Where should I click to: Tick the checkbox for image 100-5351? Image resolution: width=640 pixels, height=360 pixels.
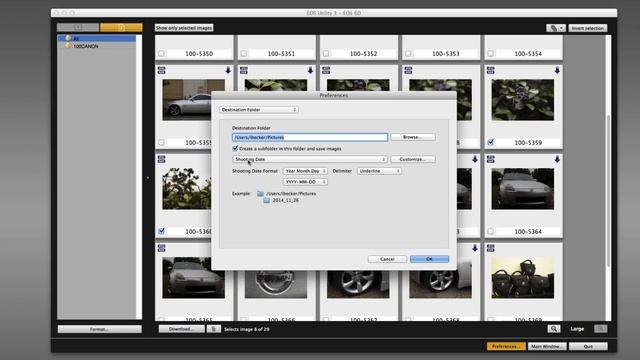pos(244,53)
